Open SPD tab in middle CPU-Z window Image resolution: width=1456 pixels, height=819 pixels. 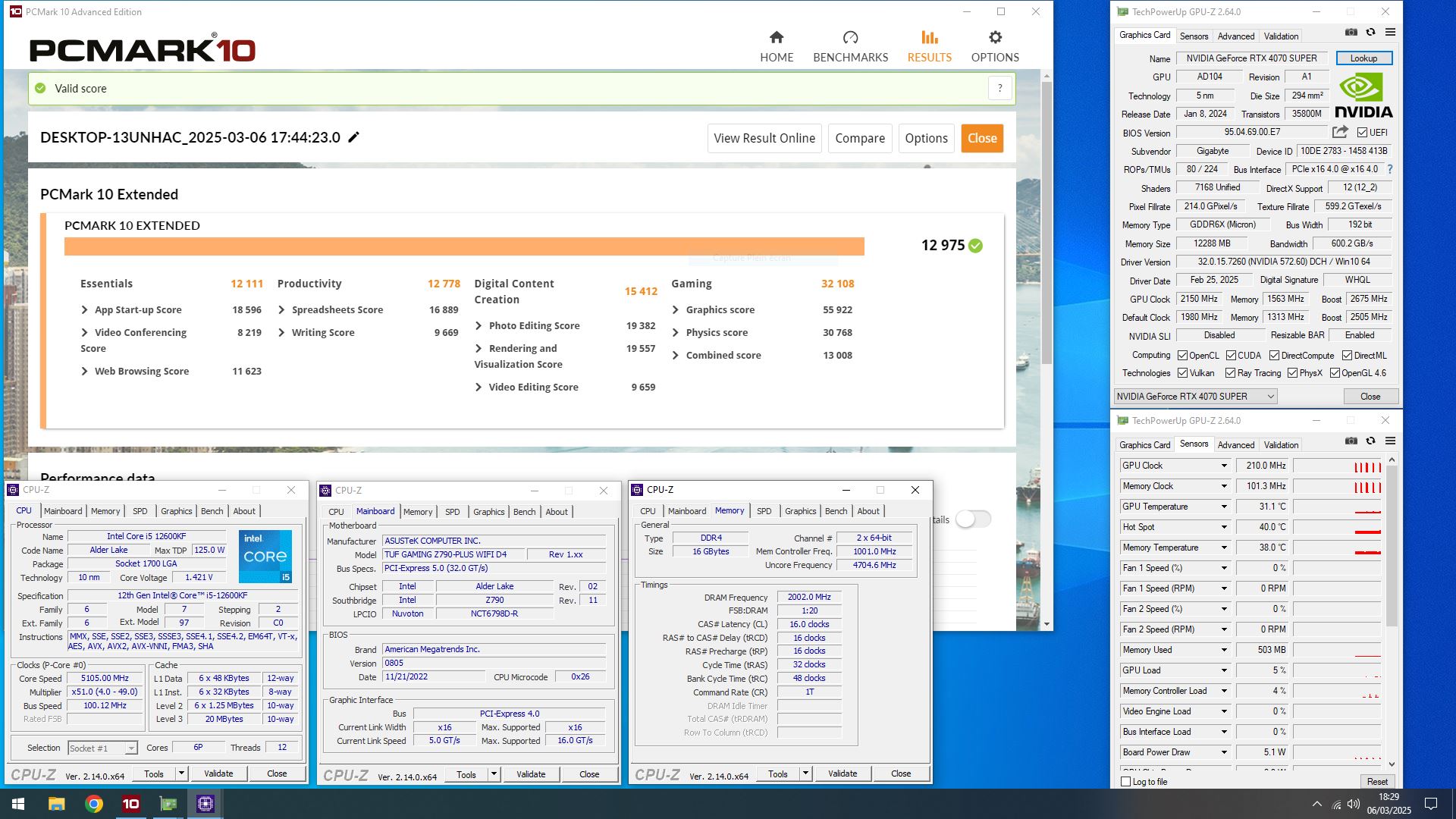click(452, 512)
